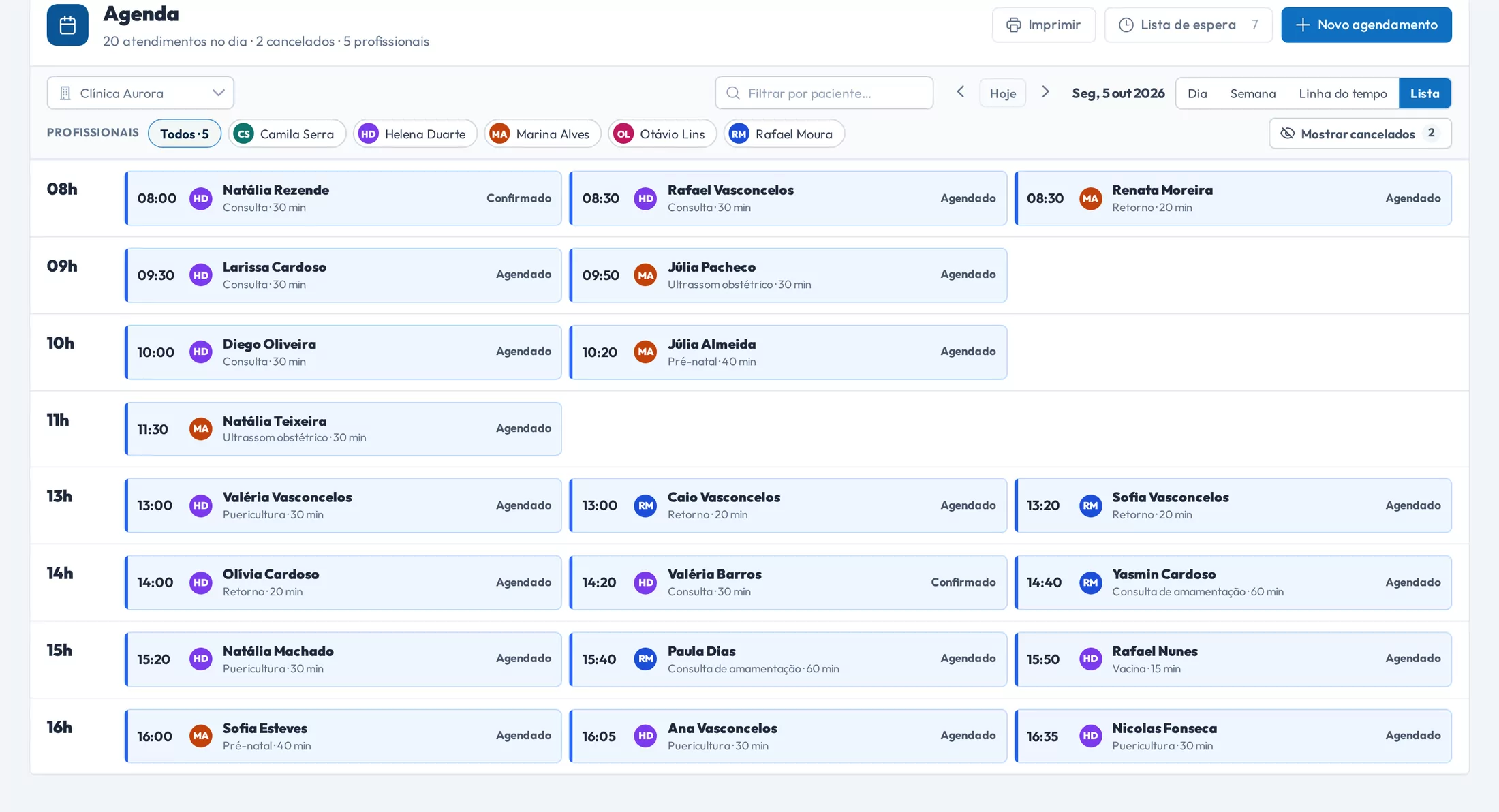Click HD avatar on Natália Rezende appointment
The width and height of the screenshot is (1499, 812).
pyautogui.click(x=201, y=198)
